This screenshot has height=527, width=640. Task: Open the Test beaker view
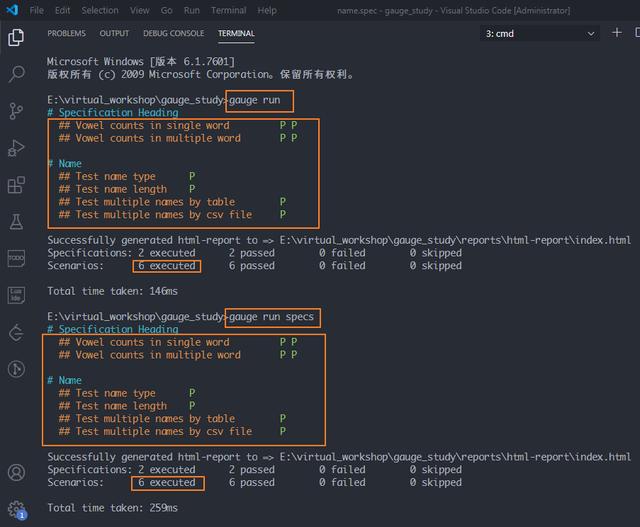pyautogui.click(x=16, y=222)
